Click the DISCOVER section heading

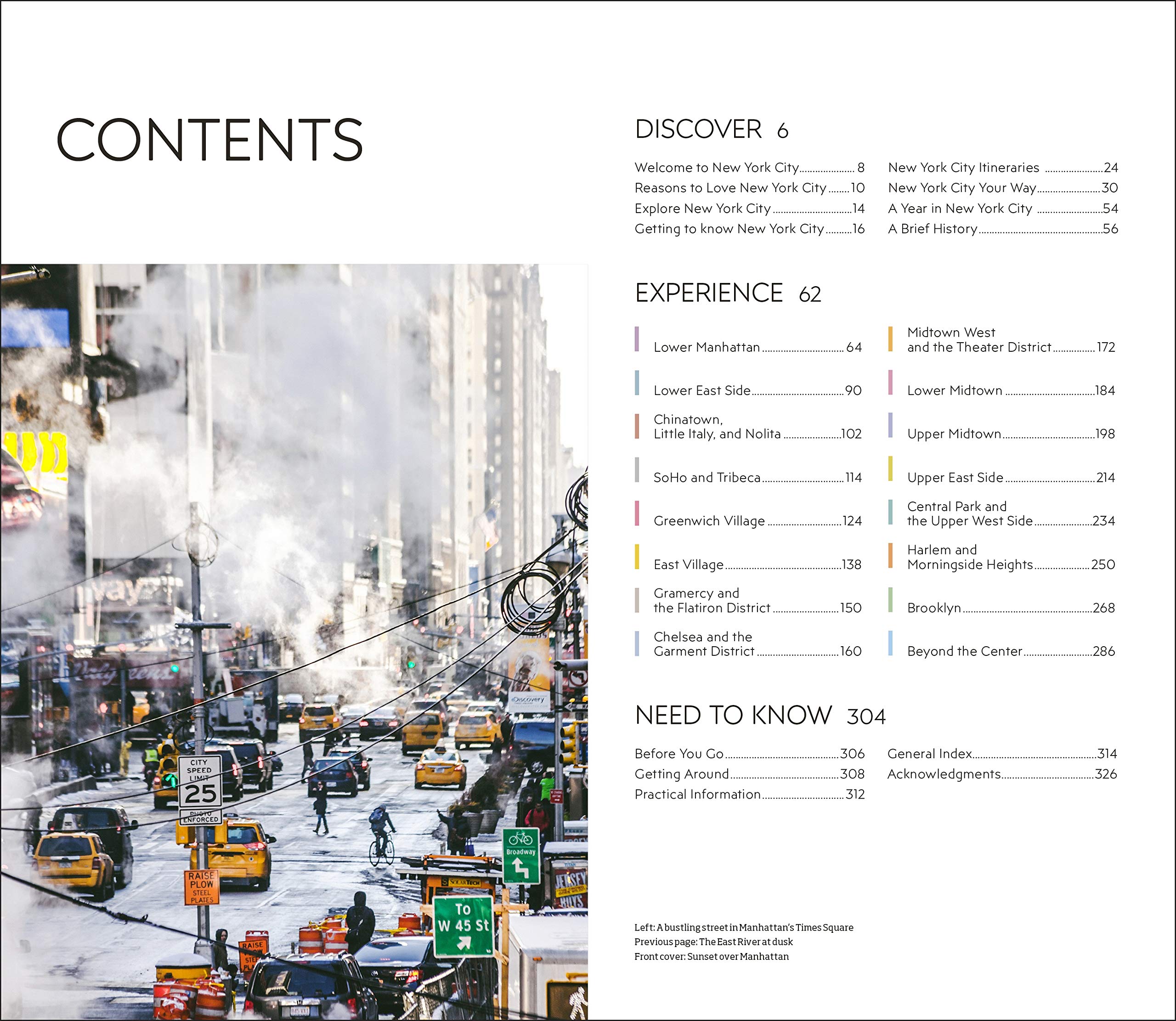pyautogui.click(x=698, y=130)
